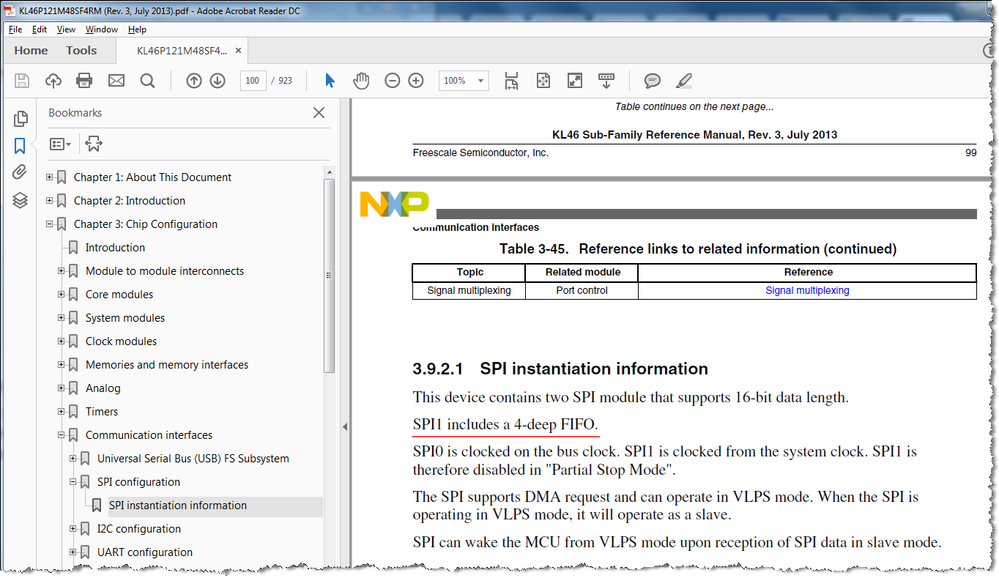999x576 pixels.
Task: Open the Layers panel icon
Action: 20,200
